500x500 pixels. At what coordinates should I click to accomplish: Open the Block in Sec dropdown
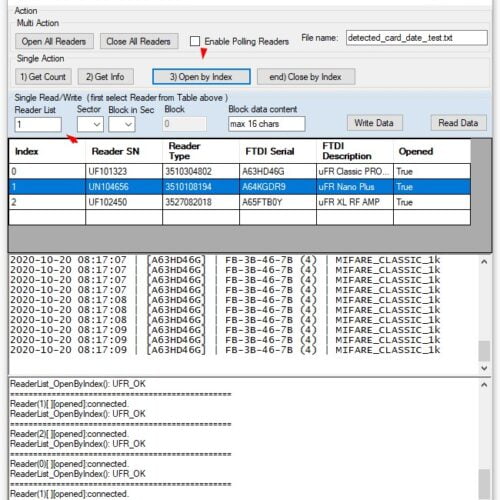(122, 125)
